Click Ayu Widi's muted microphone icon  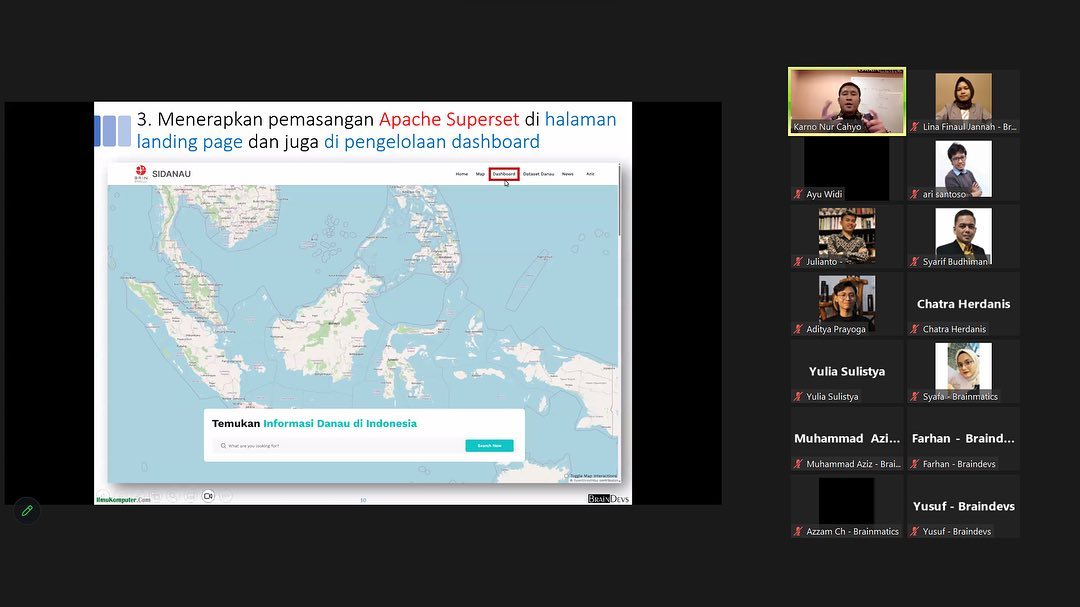[x=798, y=194]
